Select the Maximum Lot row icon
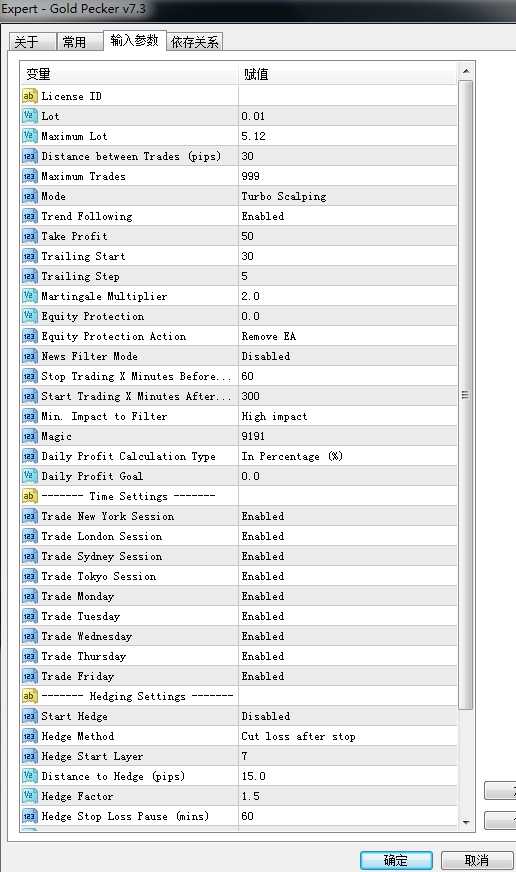Screen dimensions: 516x872 point(29,136)
